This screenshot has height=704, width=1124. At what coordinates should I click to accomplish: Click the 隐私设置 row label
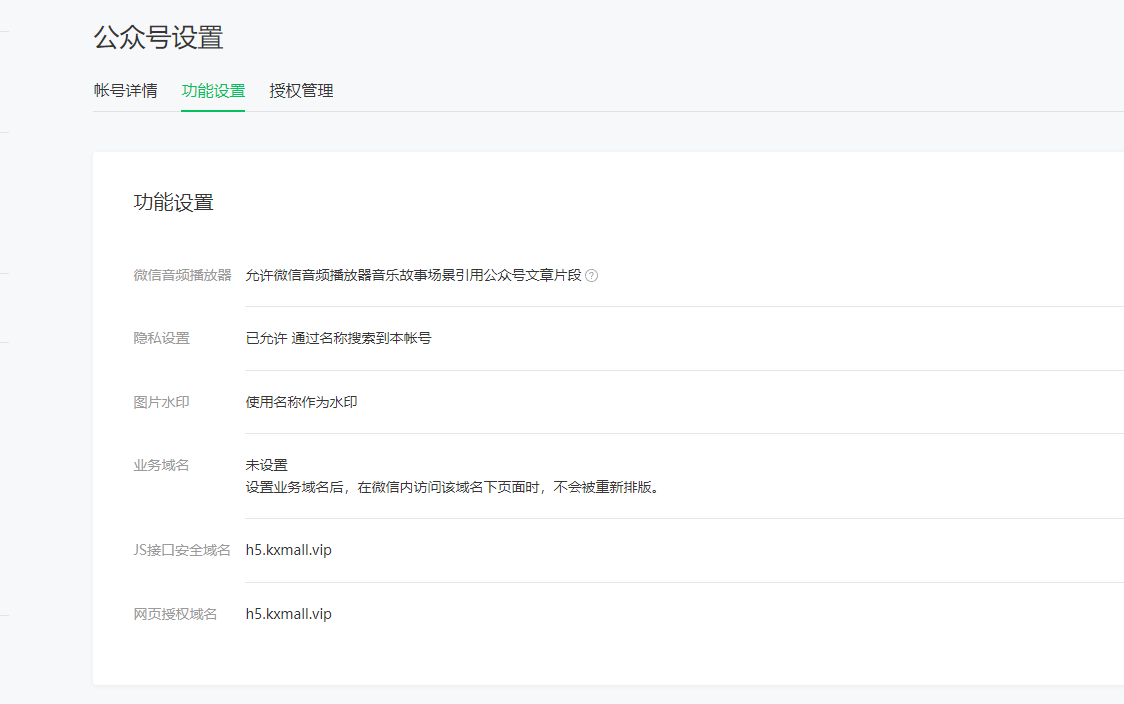161,338
